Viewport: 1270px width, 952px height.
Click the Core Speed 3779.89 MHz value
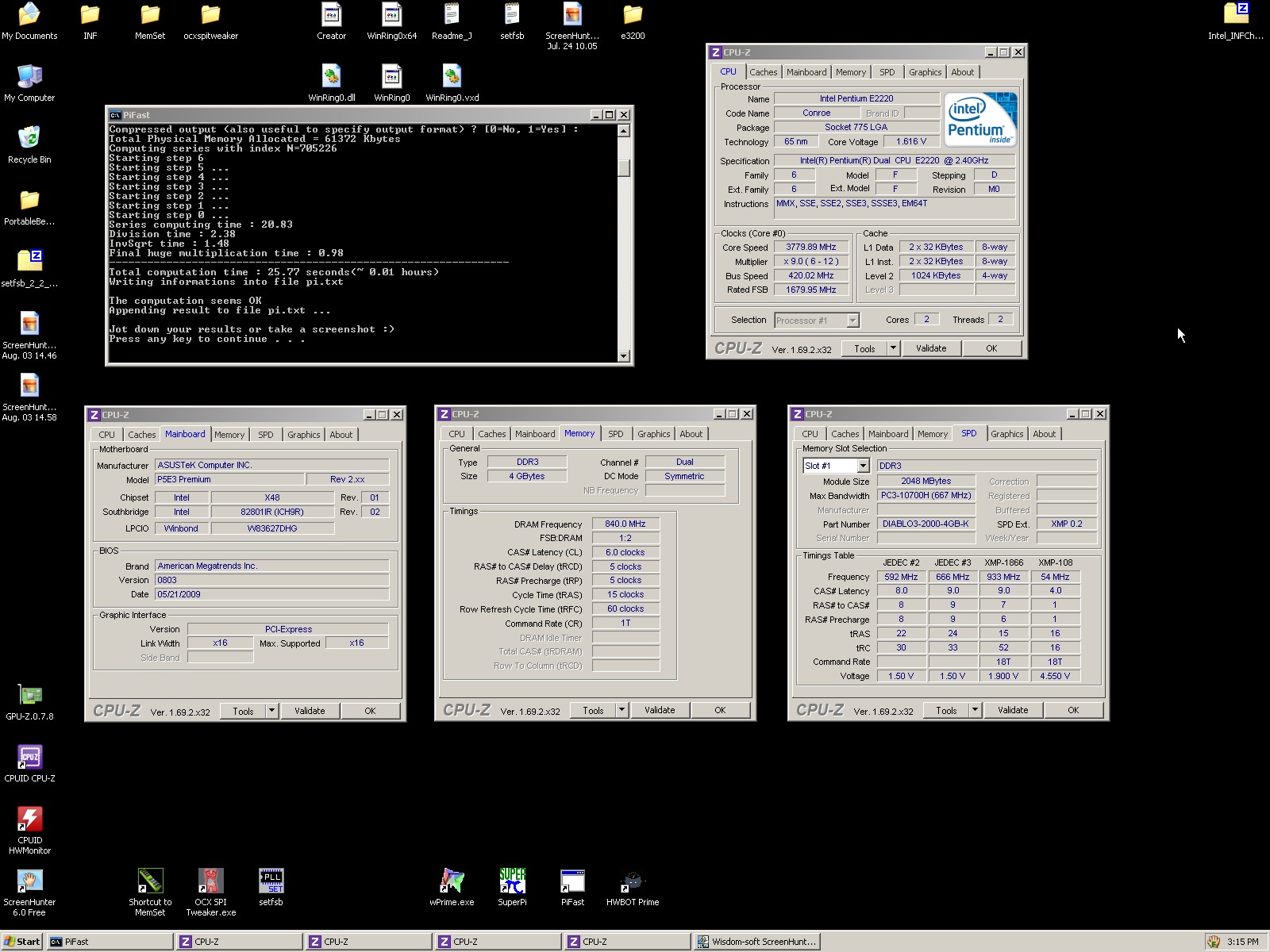(x=811, y=247)
